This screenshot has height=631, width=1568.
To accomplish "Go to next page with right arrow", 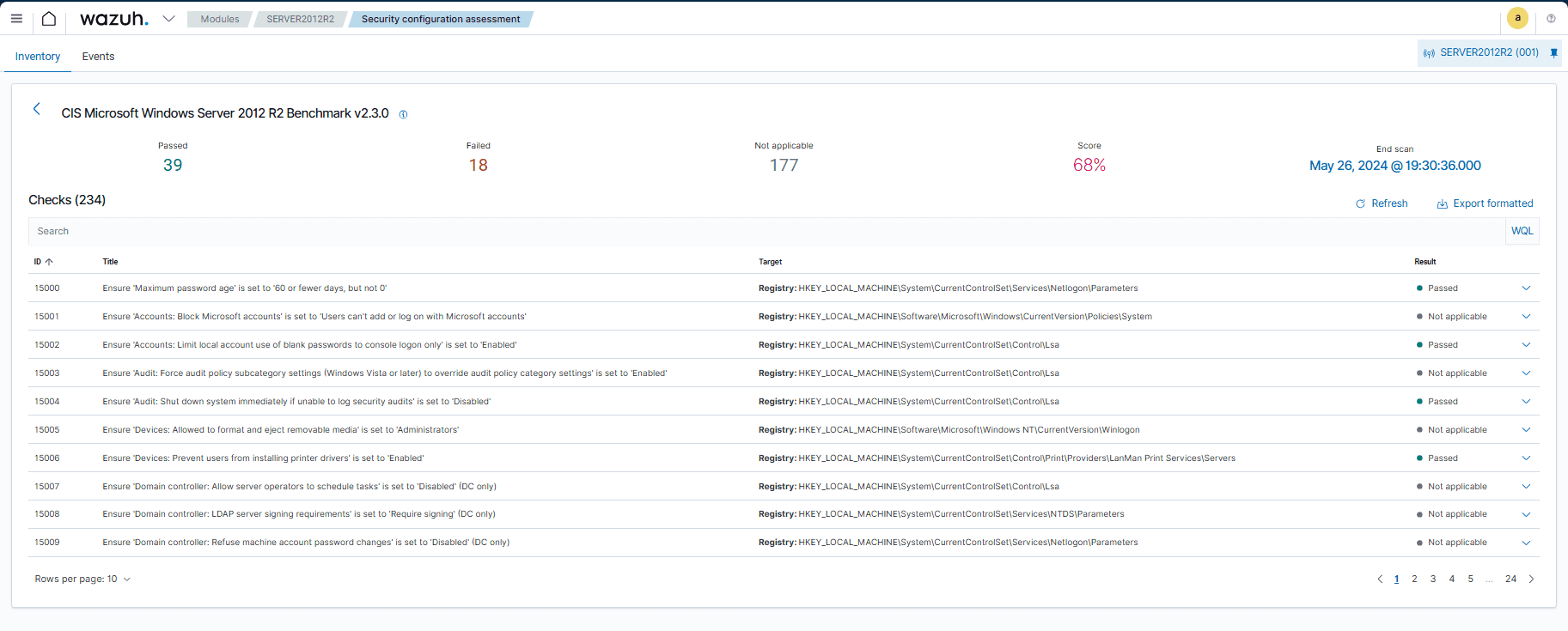I will point(1531,579).
